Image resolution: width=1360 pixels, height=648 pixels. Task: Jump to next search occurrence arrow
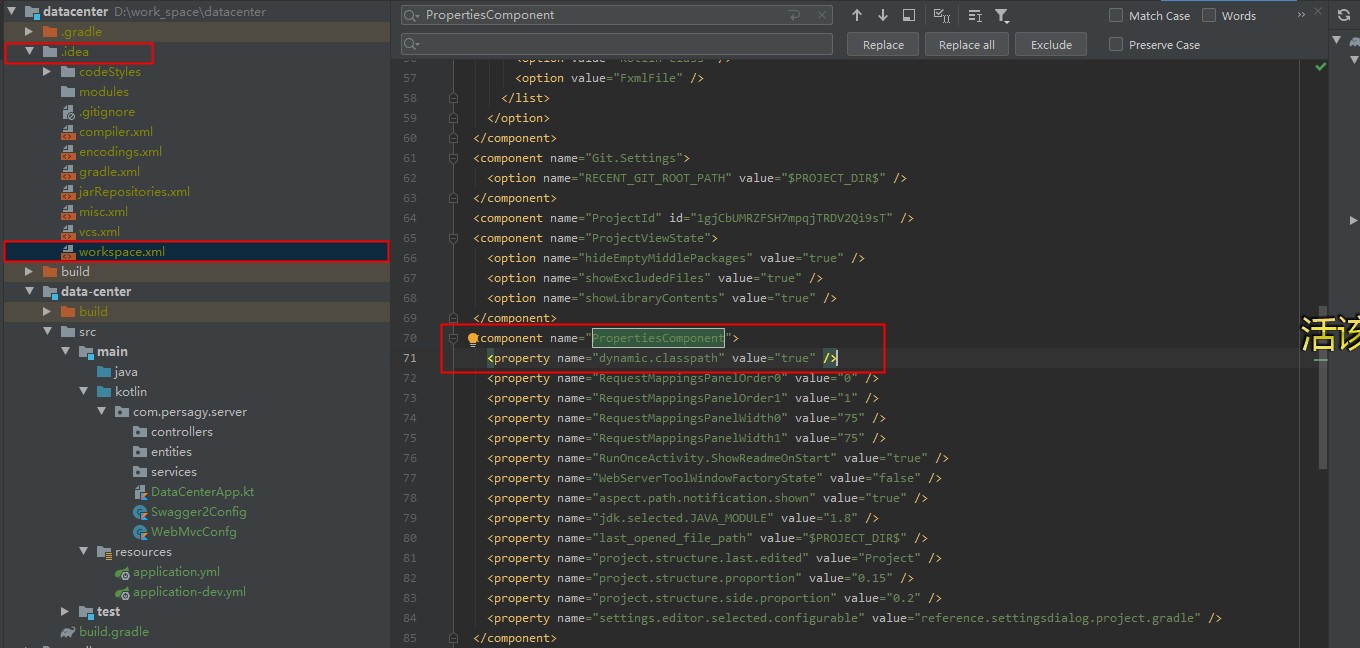click(x=883, y=15)
